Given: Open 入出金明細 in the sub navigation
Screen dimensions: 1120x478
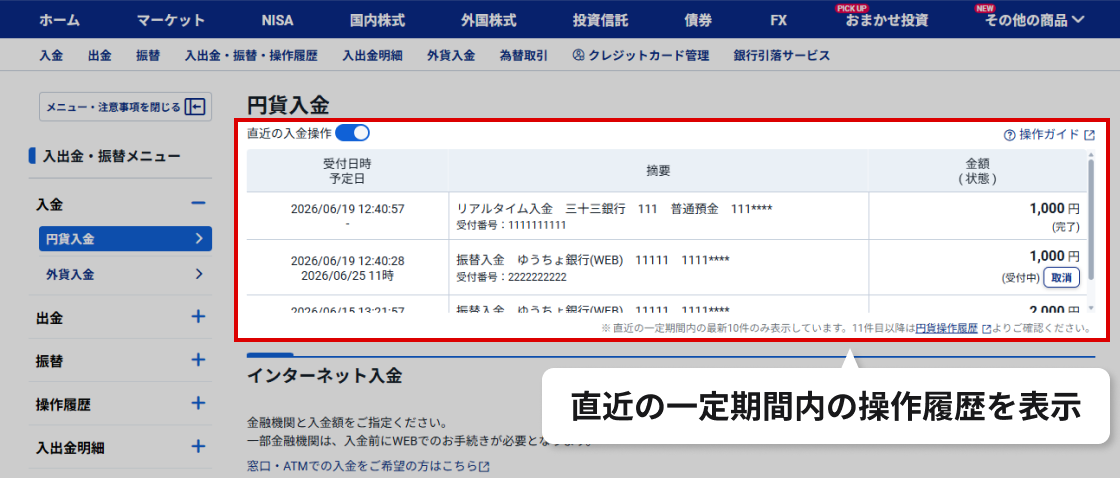Looking at the screenshot, I should click(x=372, y=56).
